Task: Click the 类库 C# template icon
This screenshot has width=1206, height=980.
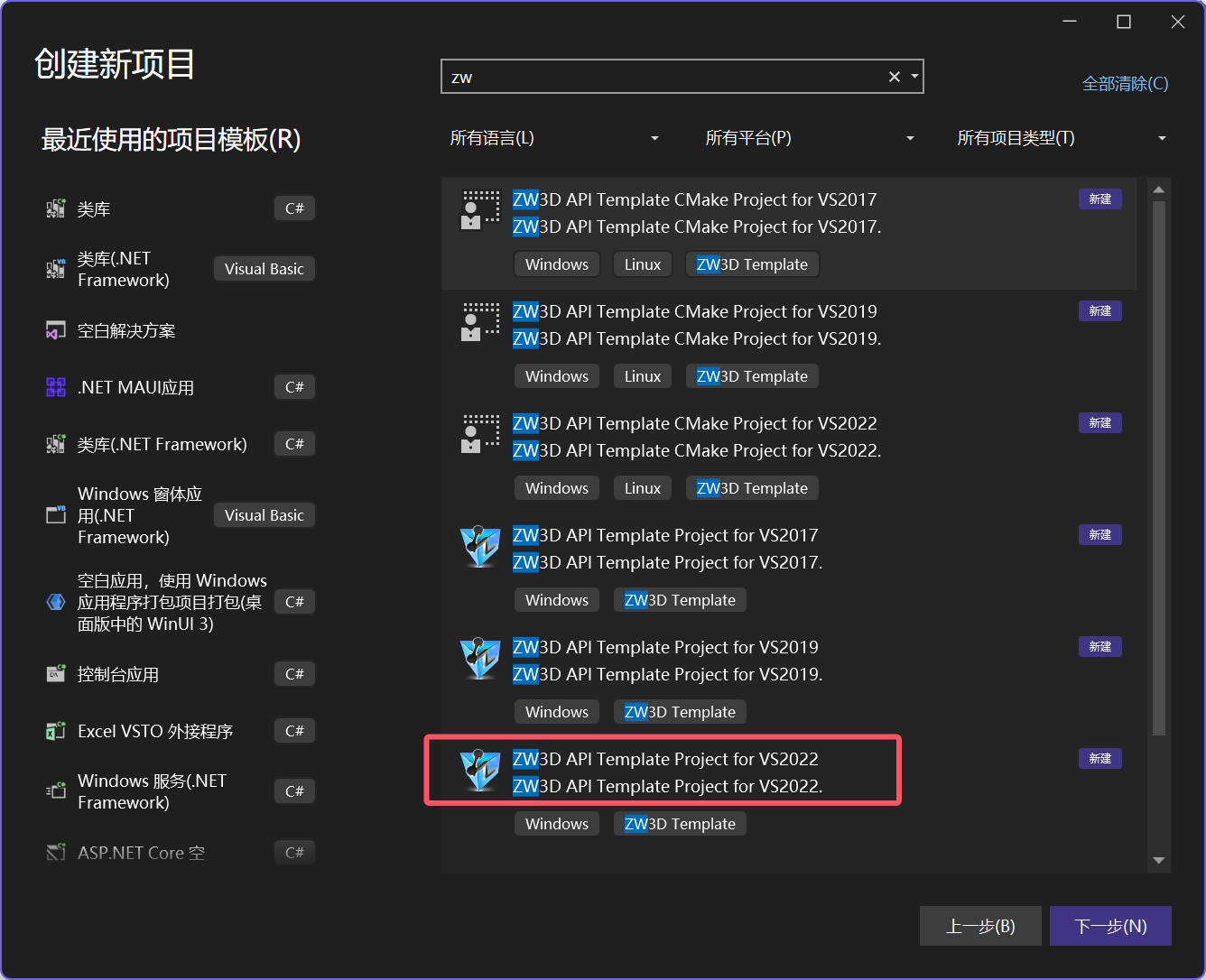Action: click(x=56, y=208)
